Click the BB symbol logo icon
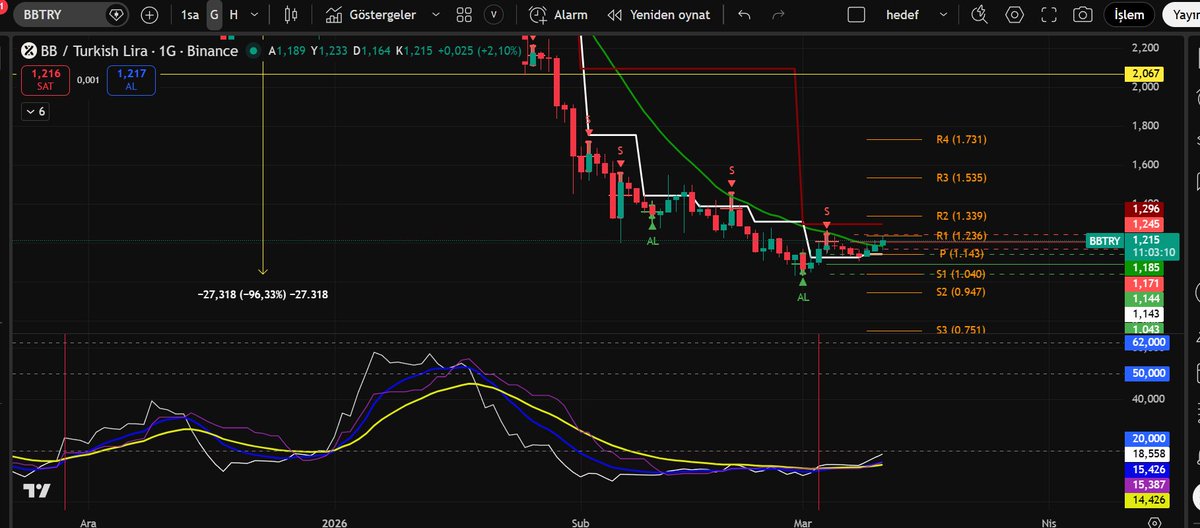1200x528 pixels. (x=31, y=51)
